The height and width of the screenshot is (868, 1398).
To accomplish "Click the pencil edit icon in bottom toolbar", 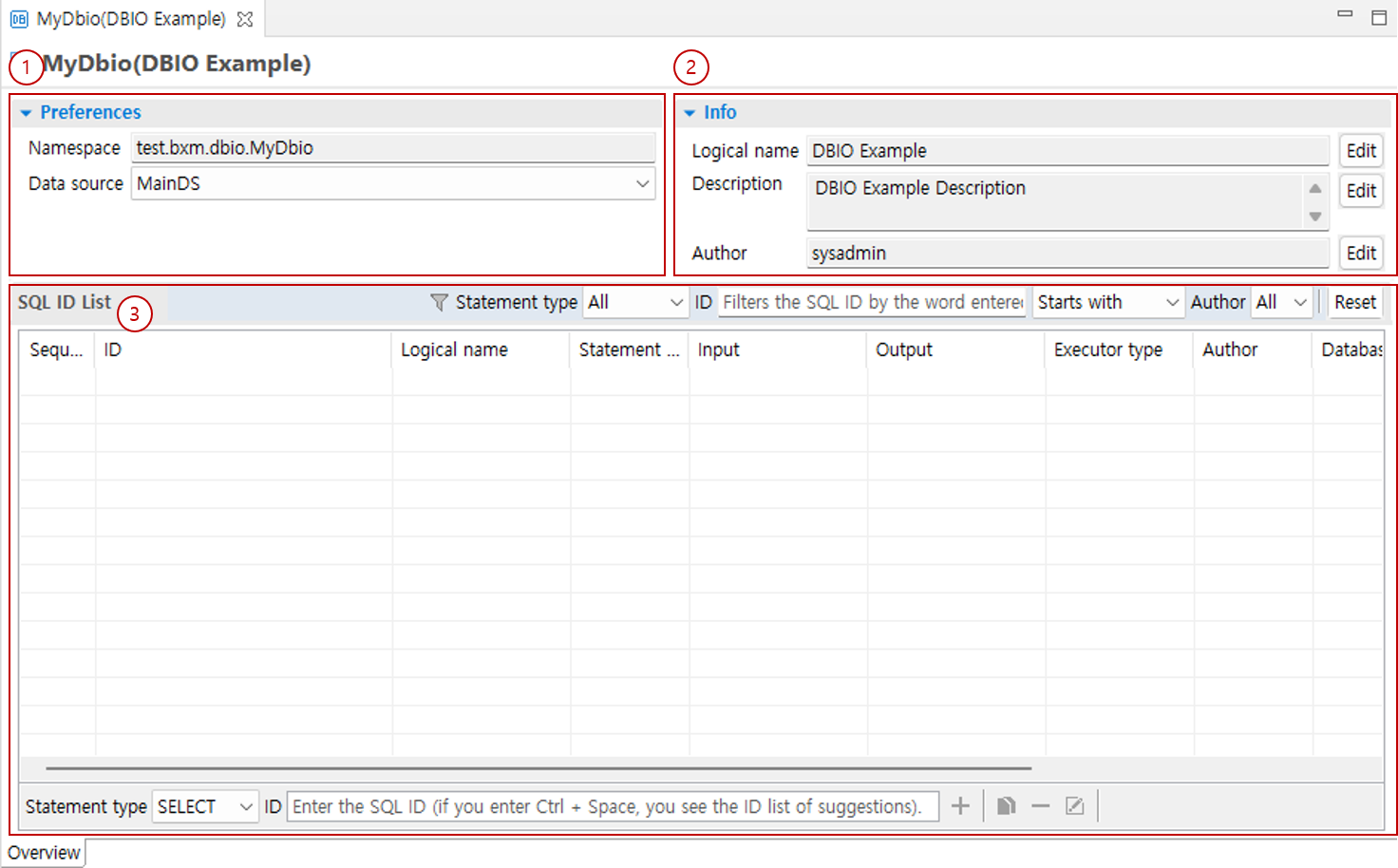I will click(1074, 806).
